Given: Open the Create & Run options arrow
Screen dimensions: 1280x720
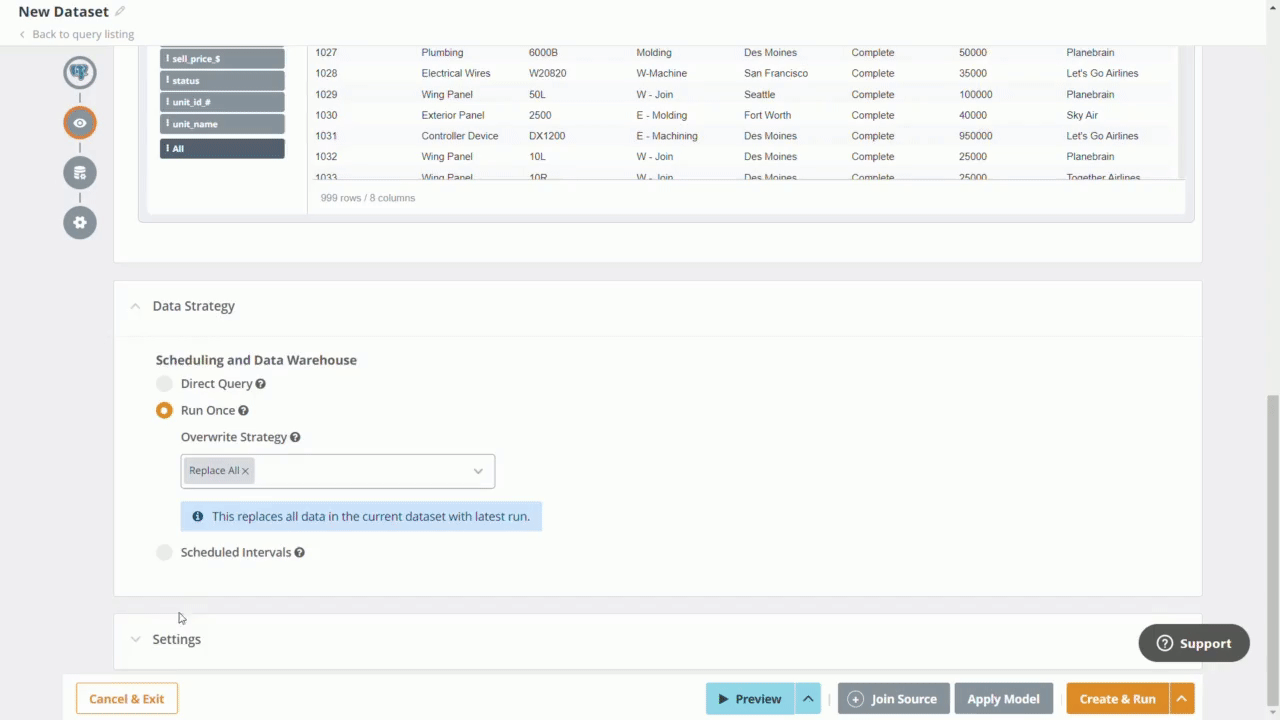Looking at the screenshot, I should 1181,699.
